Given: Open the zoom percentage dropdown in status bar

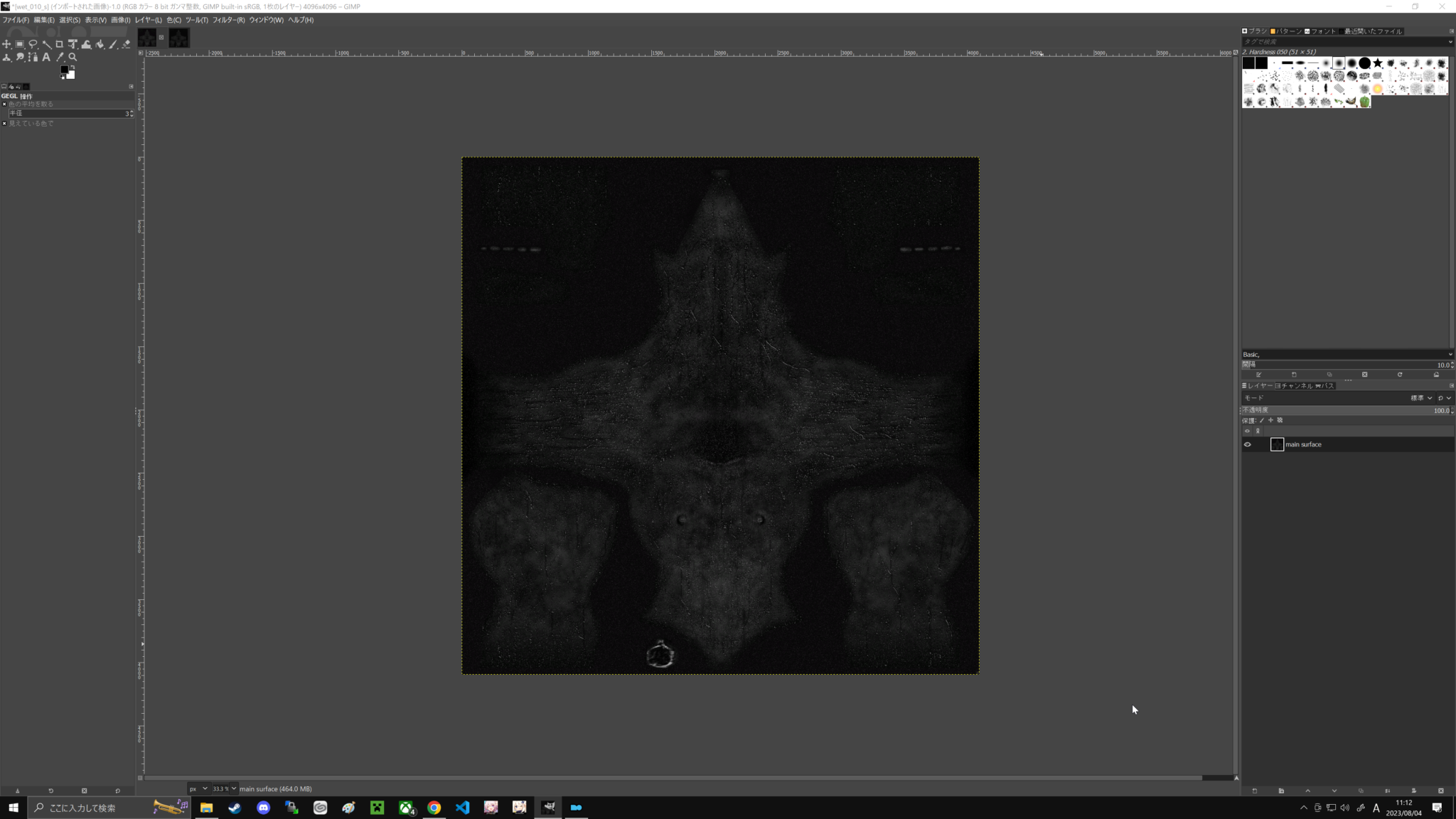Looking at the screenshot, I should coord(234,788).
